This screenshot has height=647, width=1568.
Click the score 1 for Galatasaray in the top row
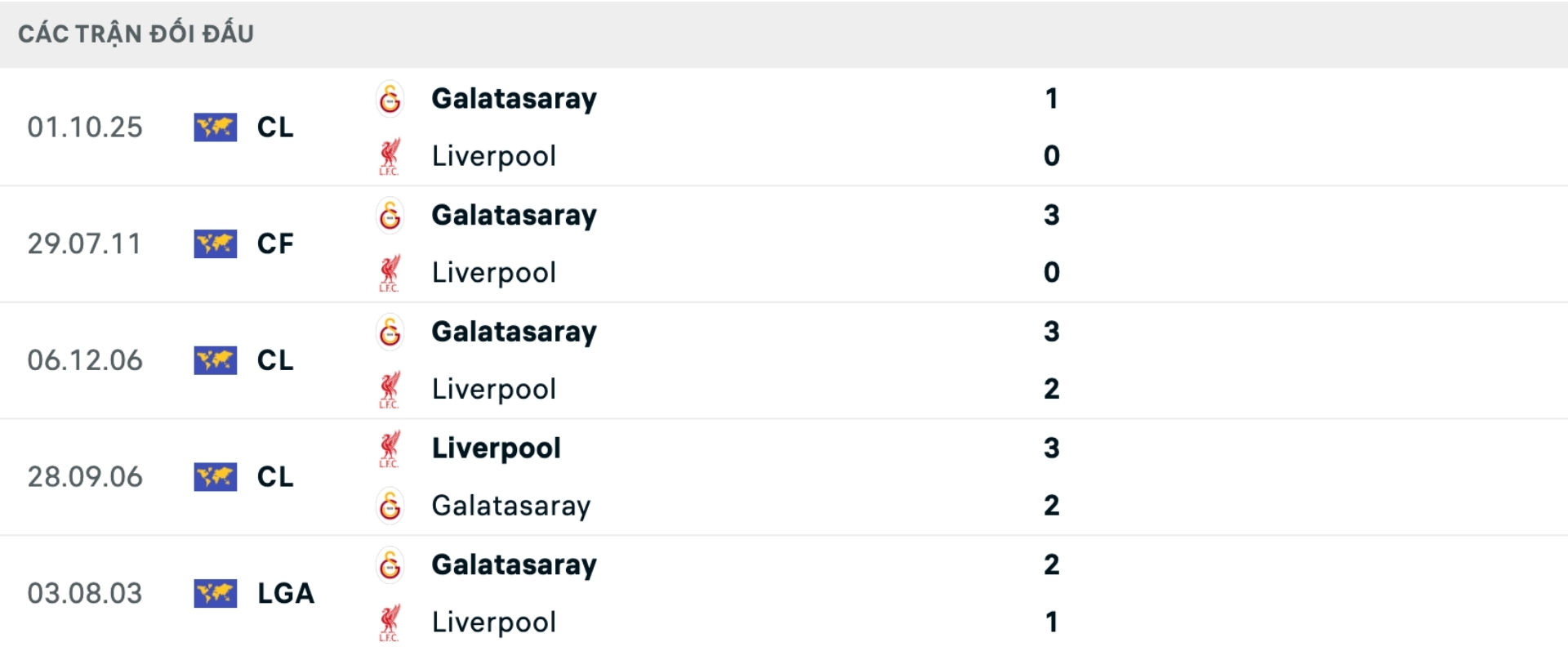(1053, 98)
